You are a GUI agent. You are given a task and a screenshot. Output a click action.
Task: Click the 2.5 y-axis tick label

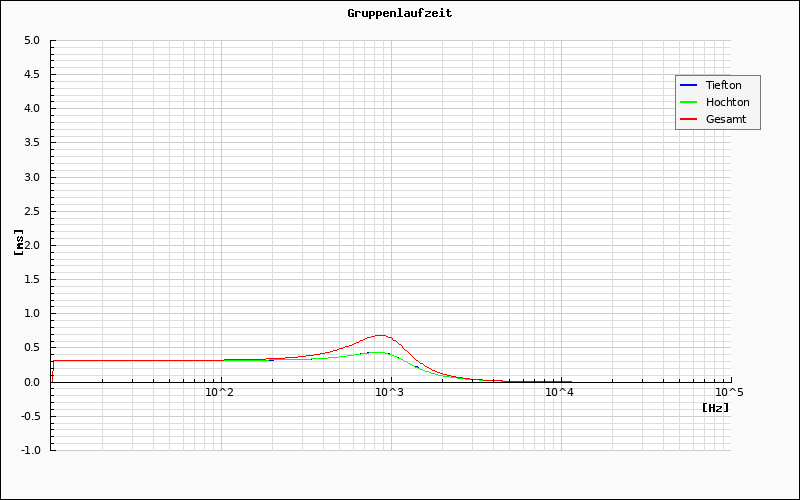[x=31, y=211]
